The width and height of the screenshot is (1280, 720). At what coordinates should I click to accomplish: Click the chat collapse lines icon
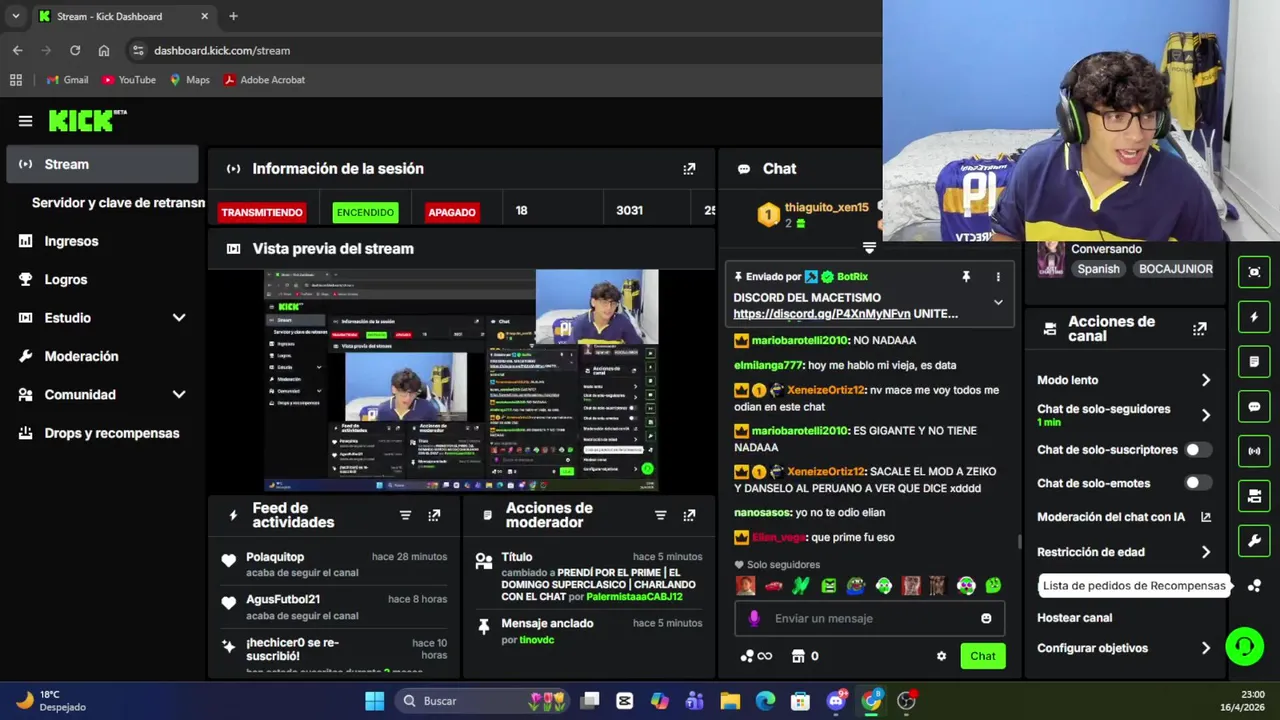pos(869,248)
